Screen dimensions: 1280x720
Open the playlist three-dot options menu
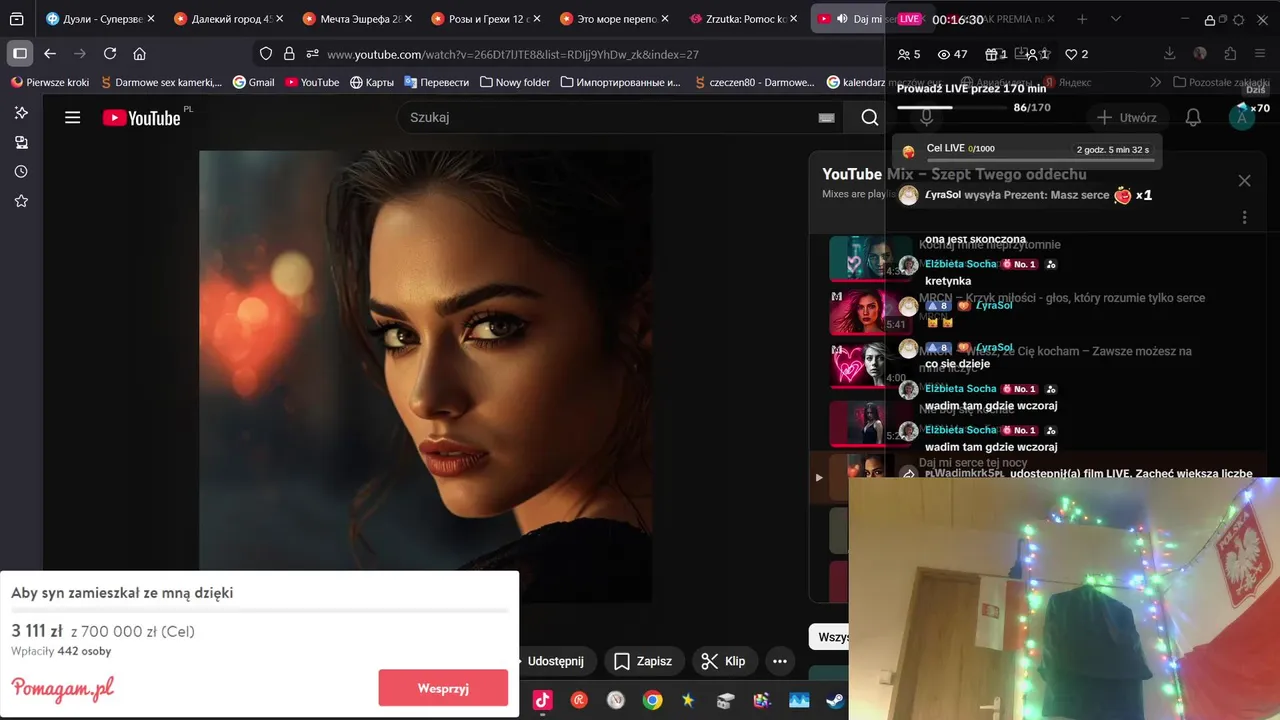coord(1244,217)
